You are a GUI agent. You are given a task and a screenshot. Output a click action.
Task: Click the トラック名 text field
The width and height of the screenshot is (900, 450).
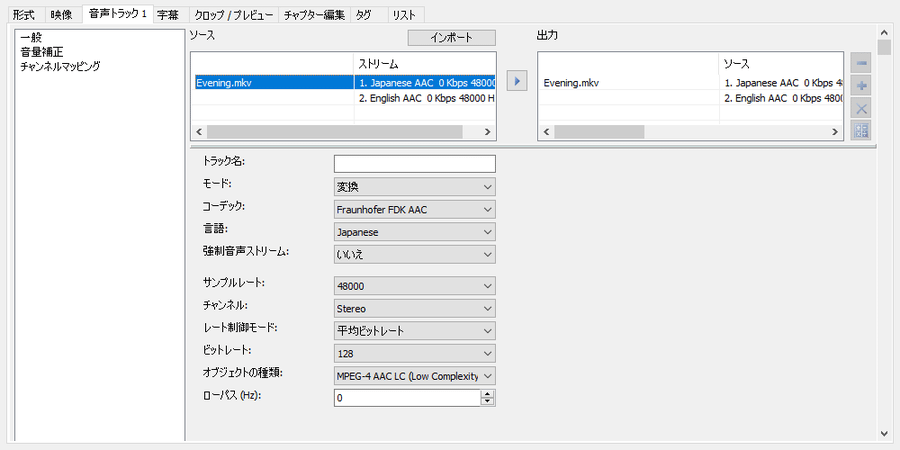coord(414,164)
